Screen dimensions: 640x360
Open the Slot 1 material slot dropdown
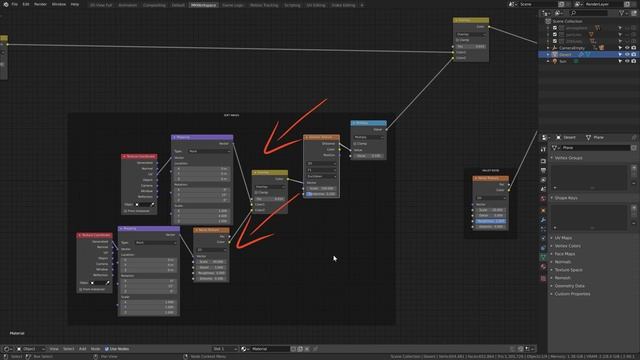click(x=225, y=349)
